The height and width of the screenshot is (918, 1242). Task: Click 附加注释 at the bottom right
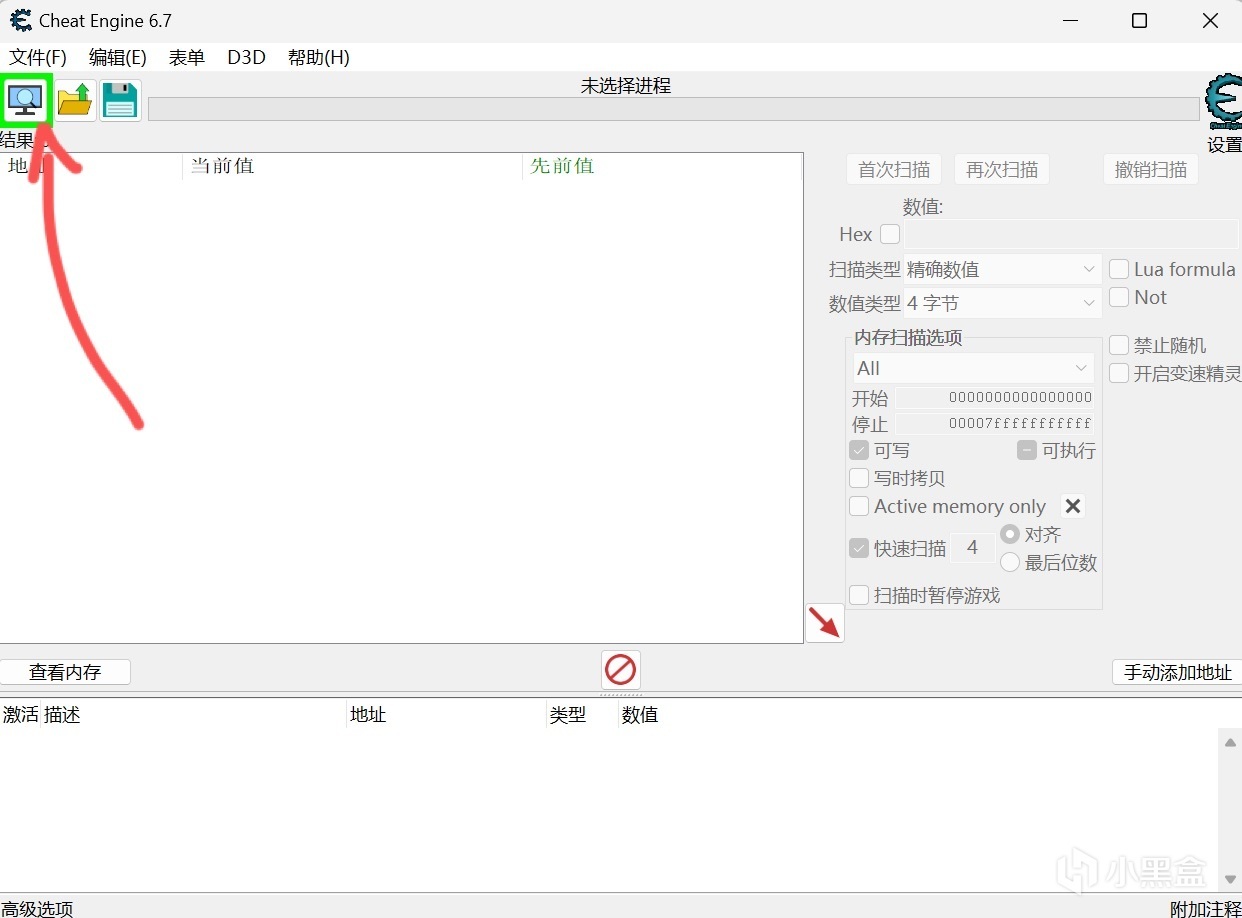pyautogui.click(x=1206, y=908)
